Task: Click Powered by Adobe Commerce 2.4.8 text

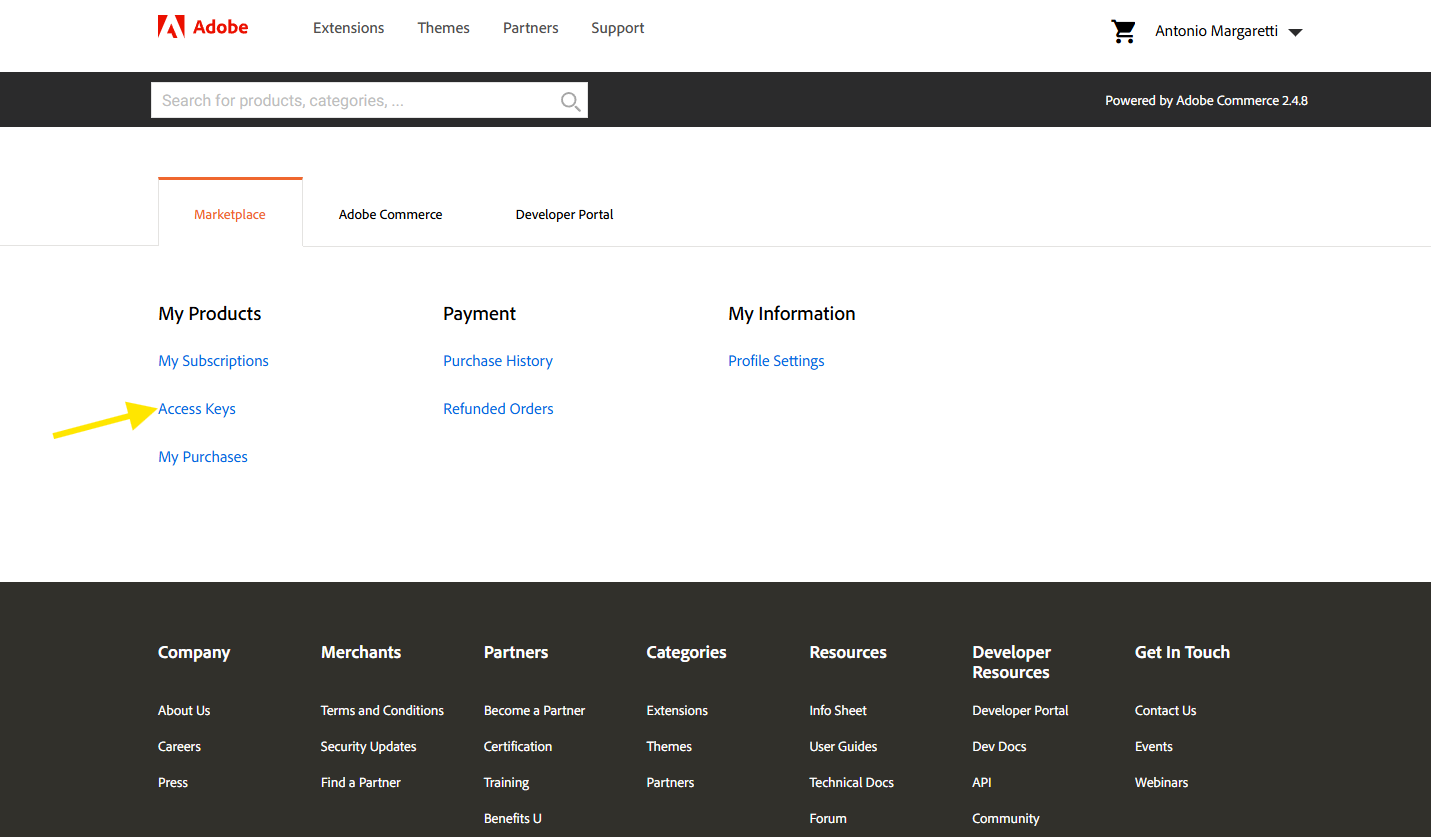Action: [1206, 100]
